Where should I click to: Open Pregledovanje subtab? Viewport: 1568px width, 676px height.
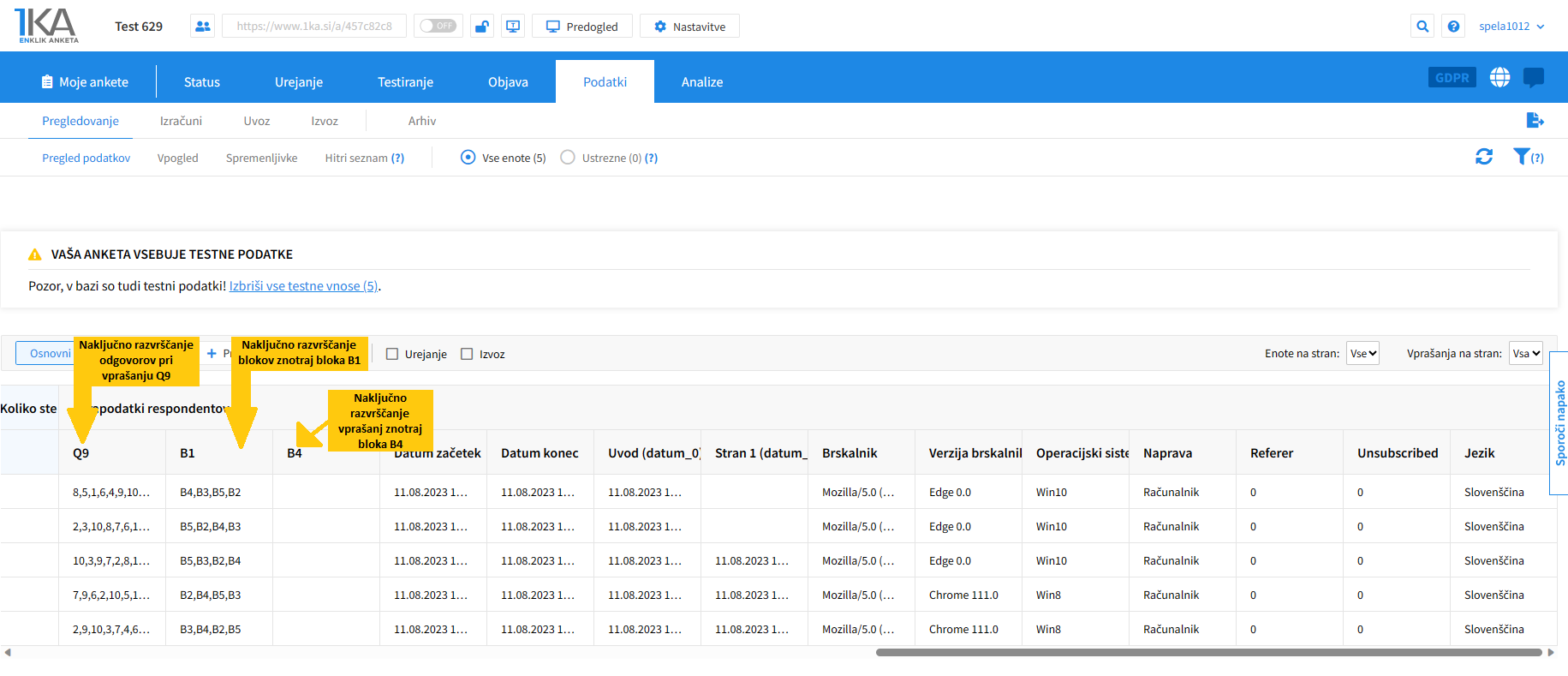[80, 121]
